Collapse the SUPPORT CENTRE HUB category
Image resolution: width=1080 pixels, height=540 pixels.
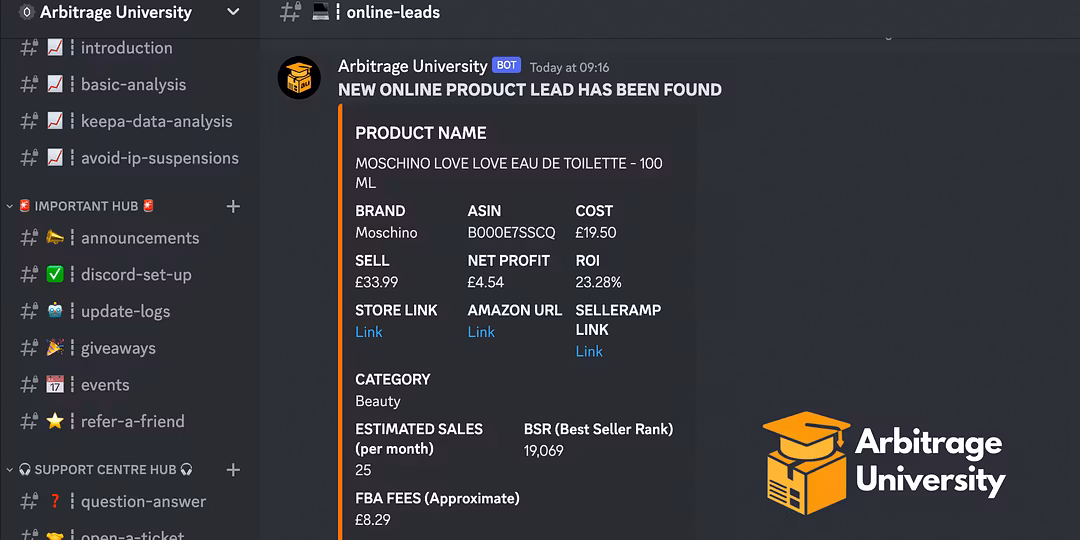(105, 469)
